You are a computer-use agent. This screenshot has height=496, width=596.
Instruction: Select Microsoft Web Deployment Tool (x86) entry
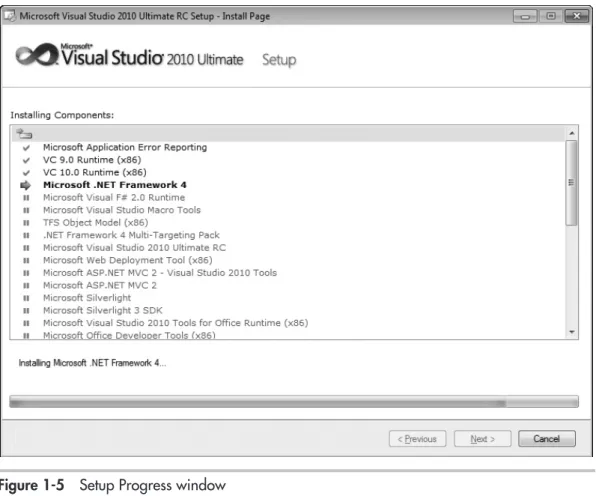click(128, 260)
